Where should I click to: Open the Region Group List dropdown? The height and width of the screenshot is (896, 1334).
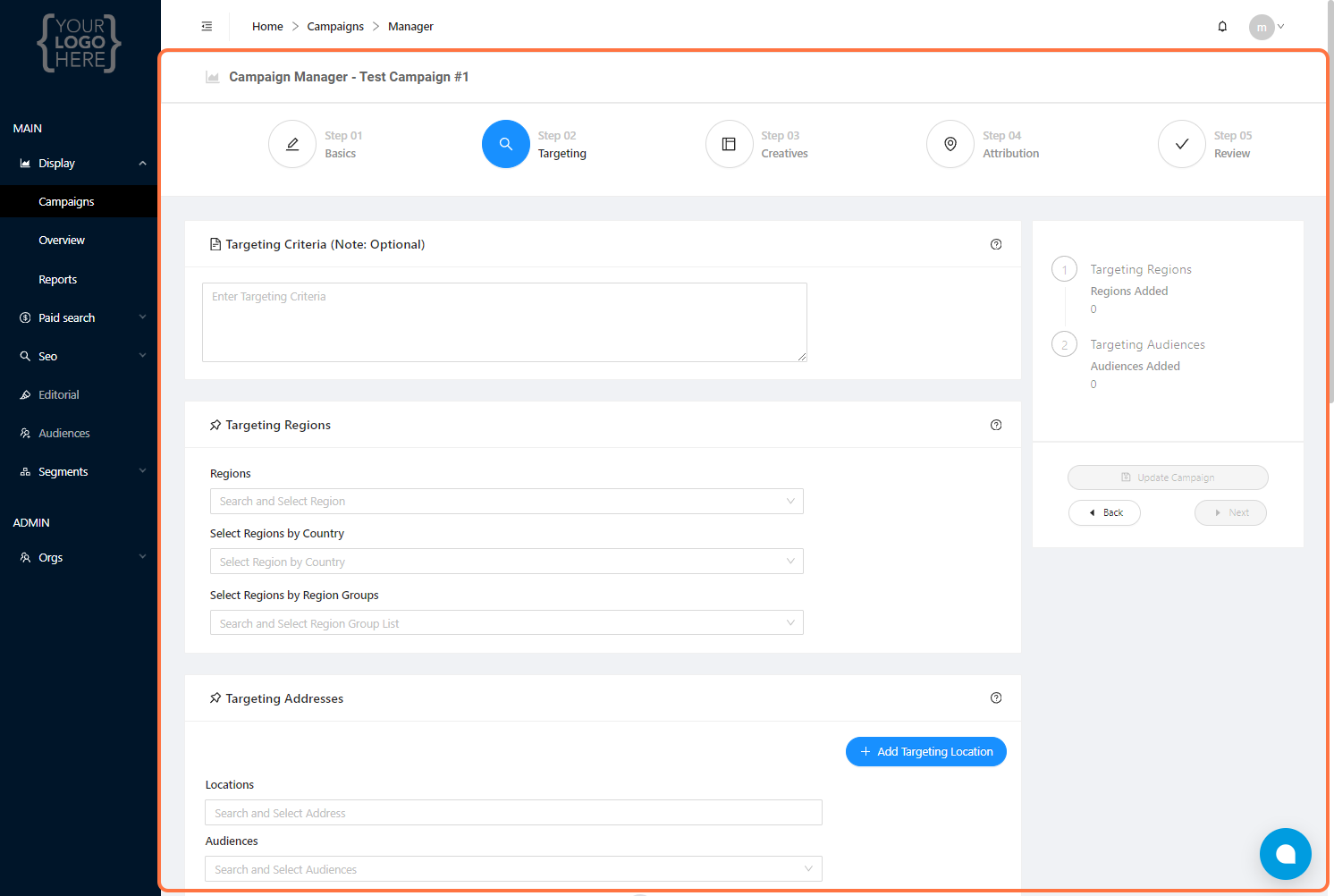(x=506, y=623)
